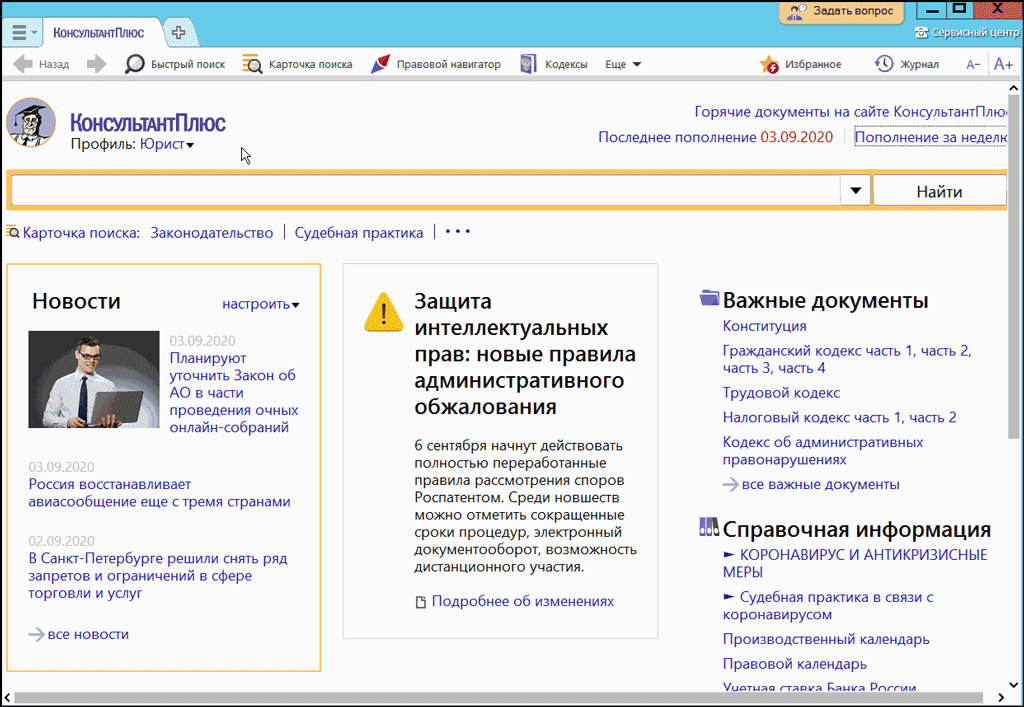
Task: Open Кодекс об административных правонарушениях
Action: [x=823, y=450]
